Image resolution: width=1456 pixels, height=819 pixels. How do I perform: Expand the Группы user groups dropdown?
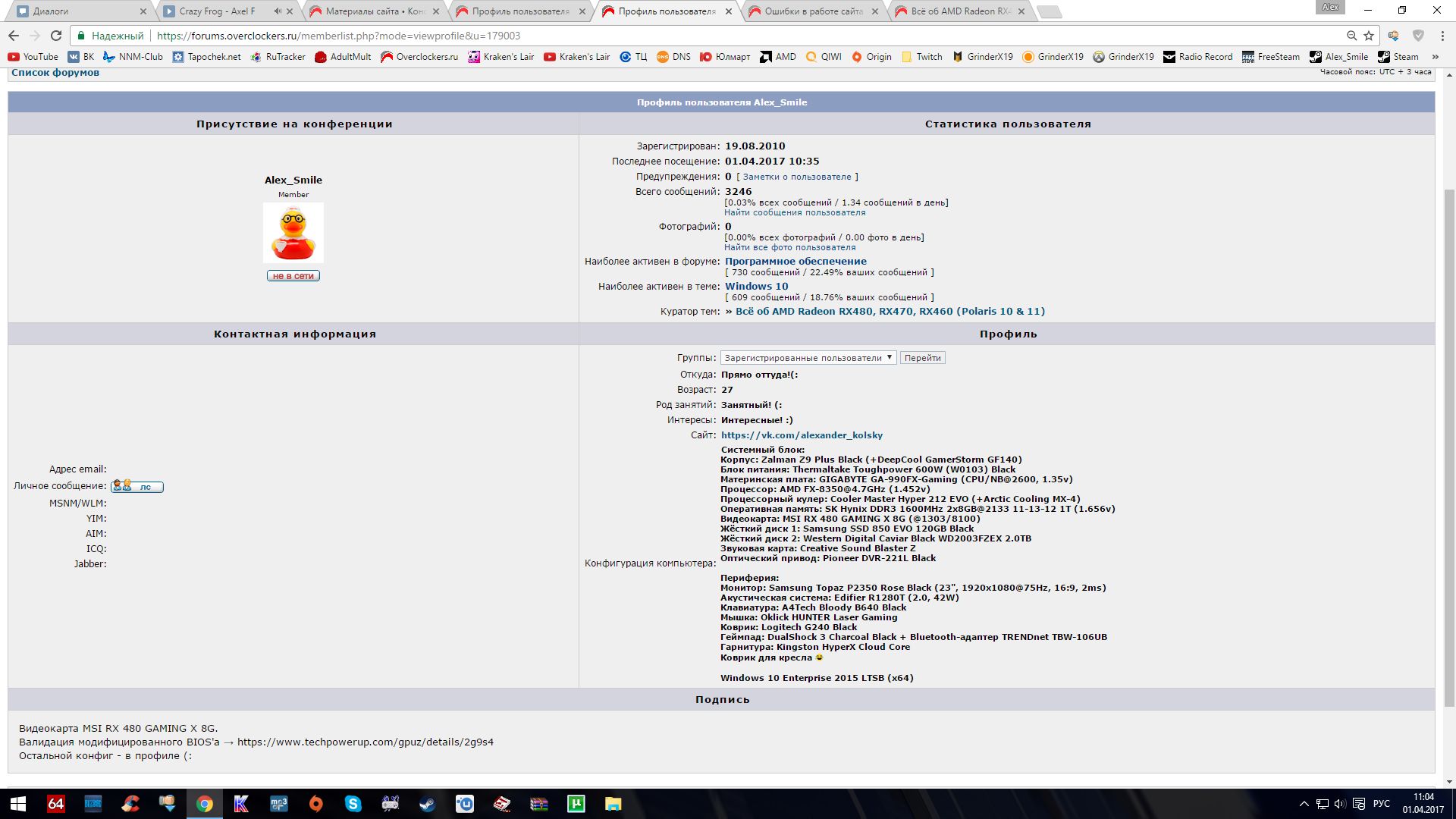click(808, 358)
